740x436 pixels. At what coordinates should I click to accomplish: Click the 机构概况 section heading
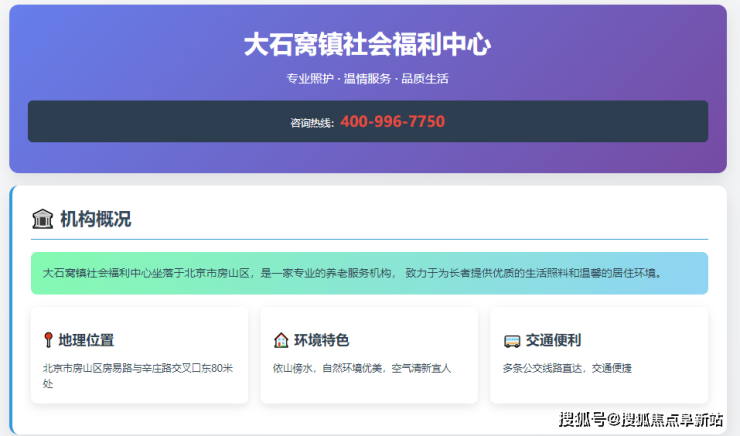(x=95, y=219)
